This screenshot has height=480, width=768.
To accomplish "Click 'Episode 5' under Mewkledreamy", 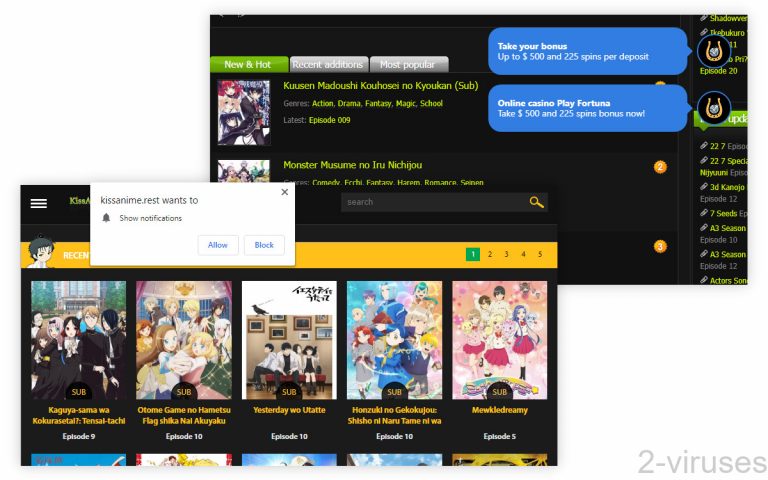I will pyautogui.click(x=500, y=436).
